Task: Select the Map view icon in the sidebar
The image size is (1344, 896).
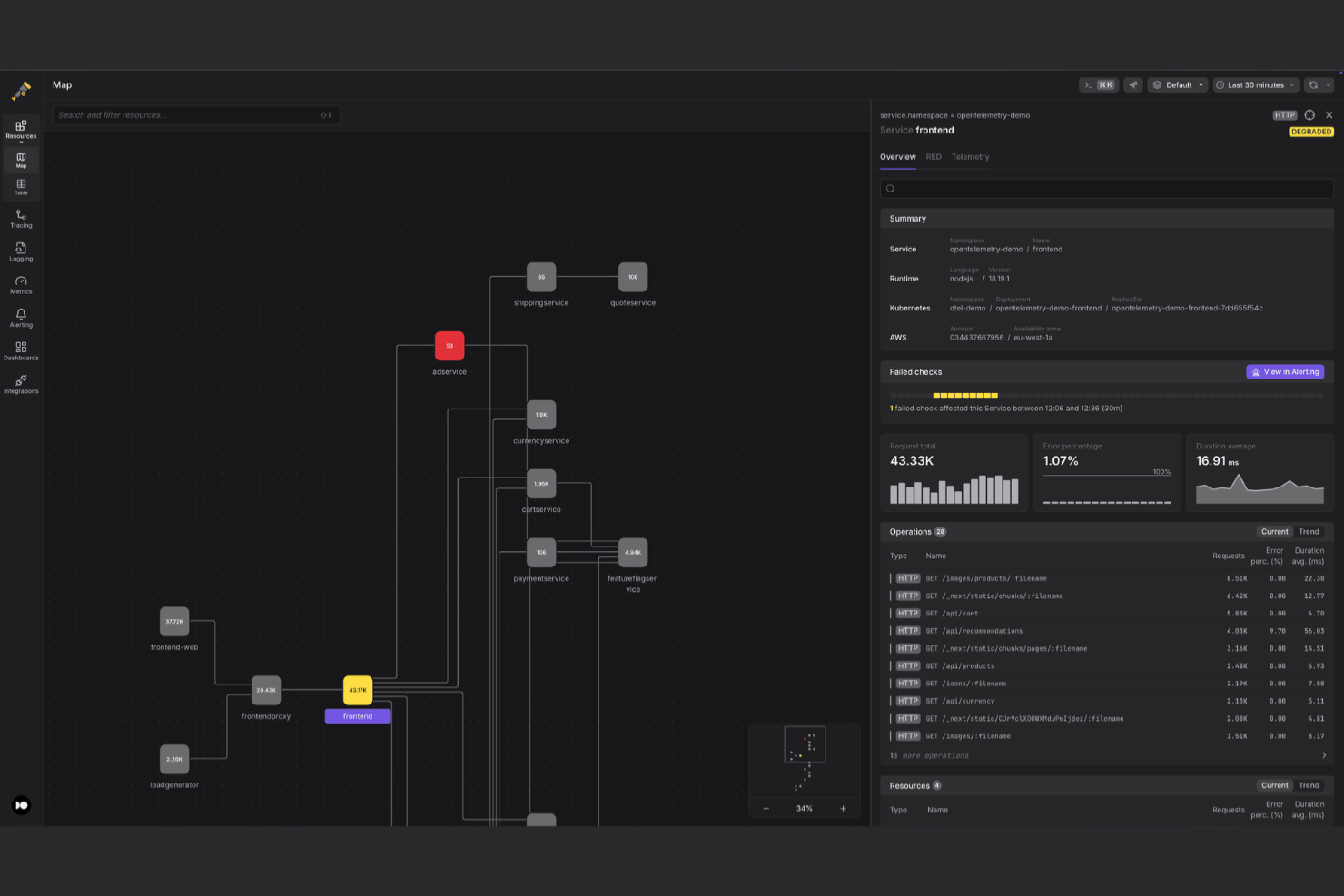Action: 20,160
